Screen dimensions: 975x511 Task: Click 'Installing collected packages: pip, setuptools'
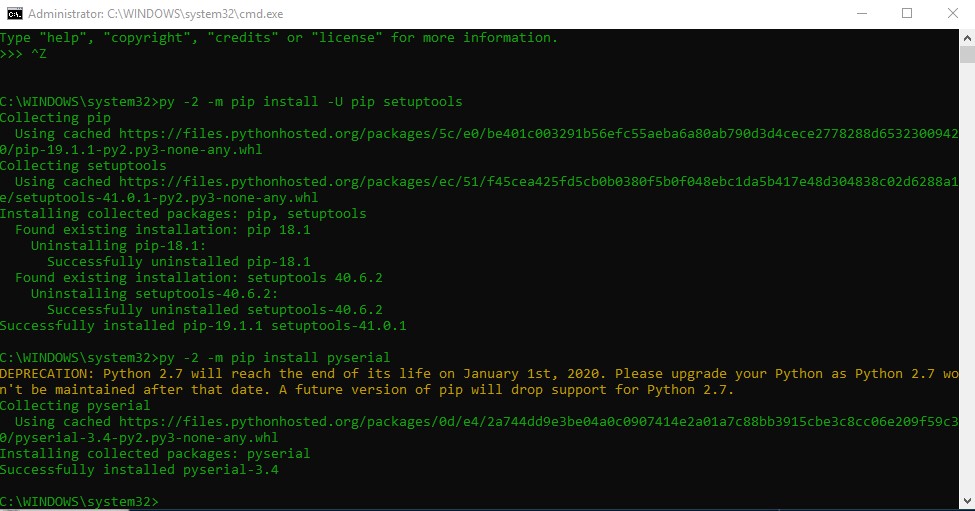pyautogui.click(x=183, y=214)
